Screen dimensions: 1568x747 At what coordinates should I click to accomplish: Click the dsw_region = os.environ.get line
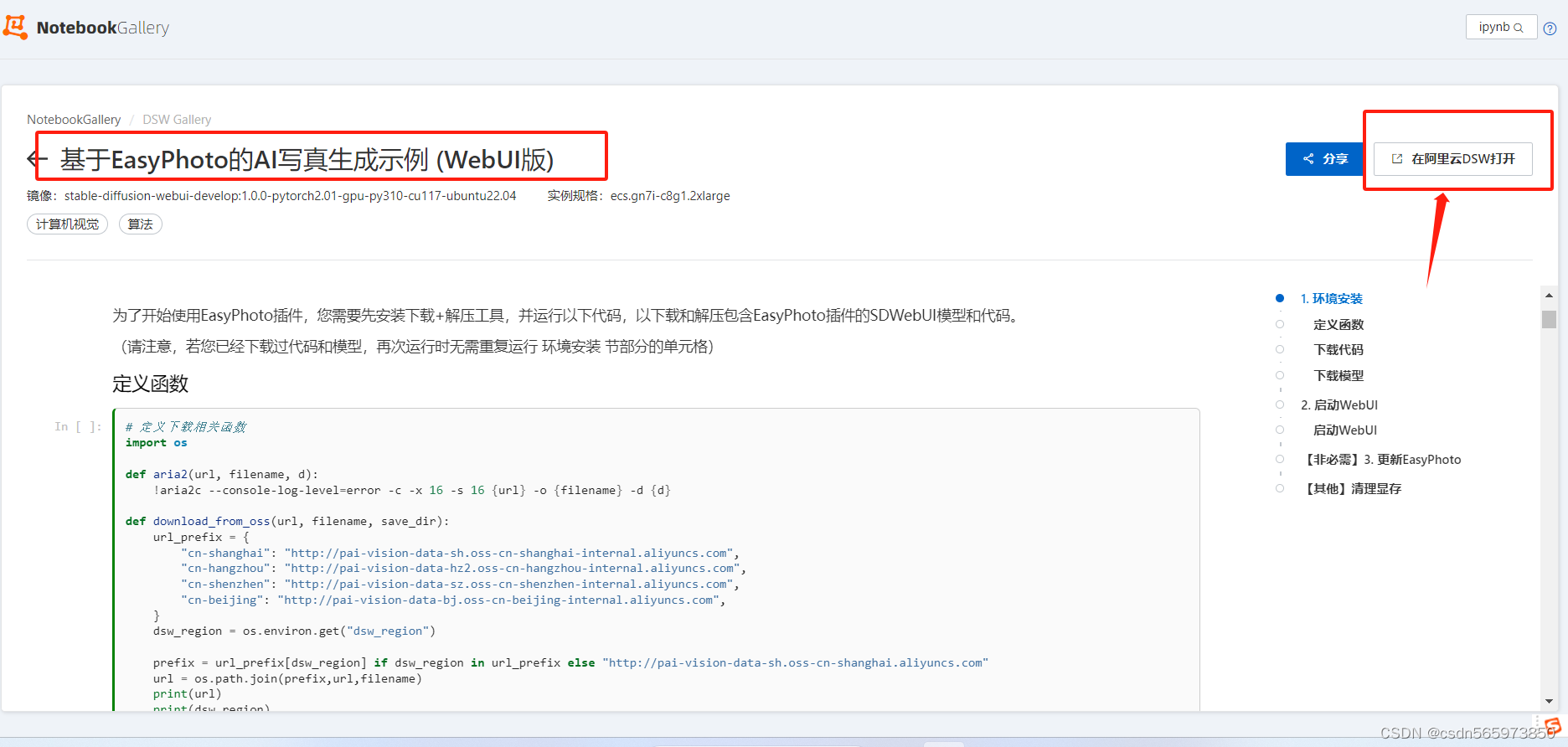point(294,631)
